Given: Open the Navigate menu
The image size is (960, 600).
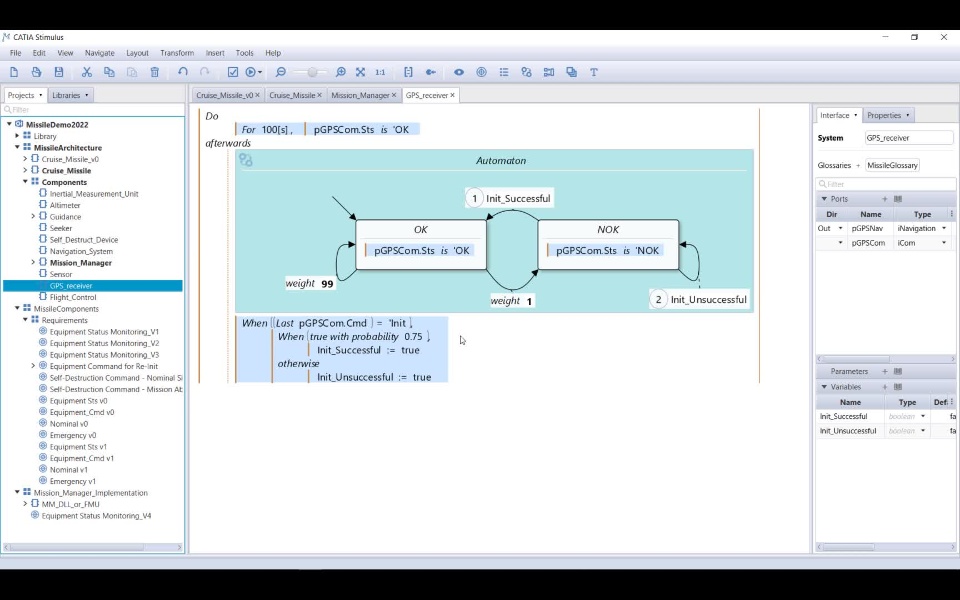Looking at the screenshot, I should click(100, 53).
